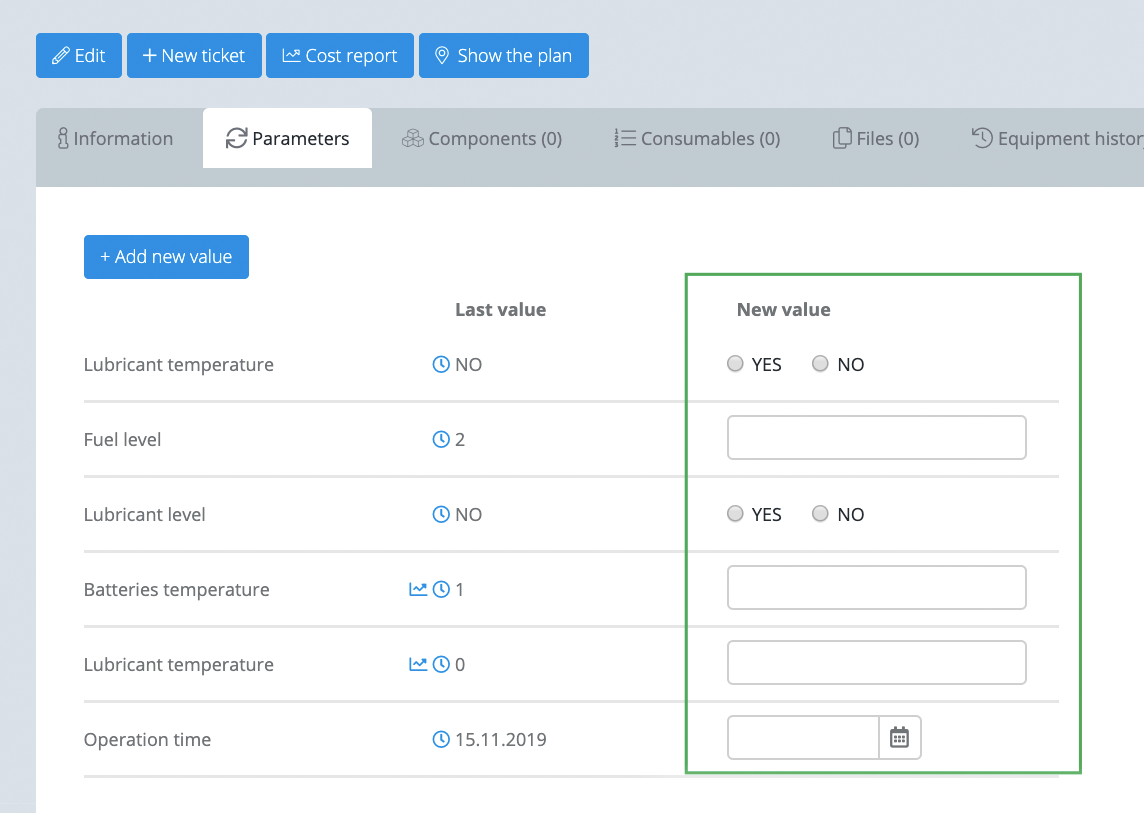Click the Add new value button
Image resolution: width=1144 pixels, height=813 pixels.
166,257
